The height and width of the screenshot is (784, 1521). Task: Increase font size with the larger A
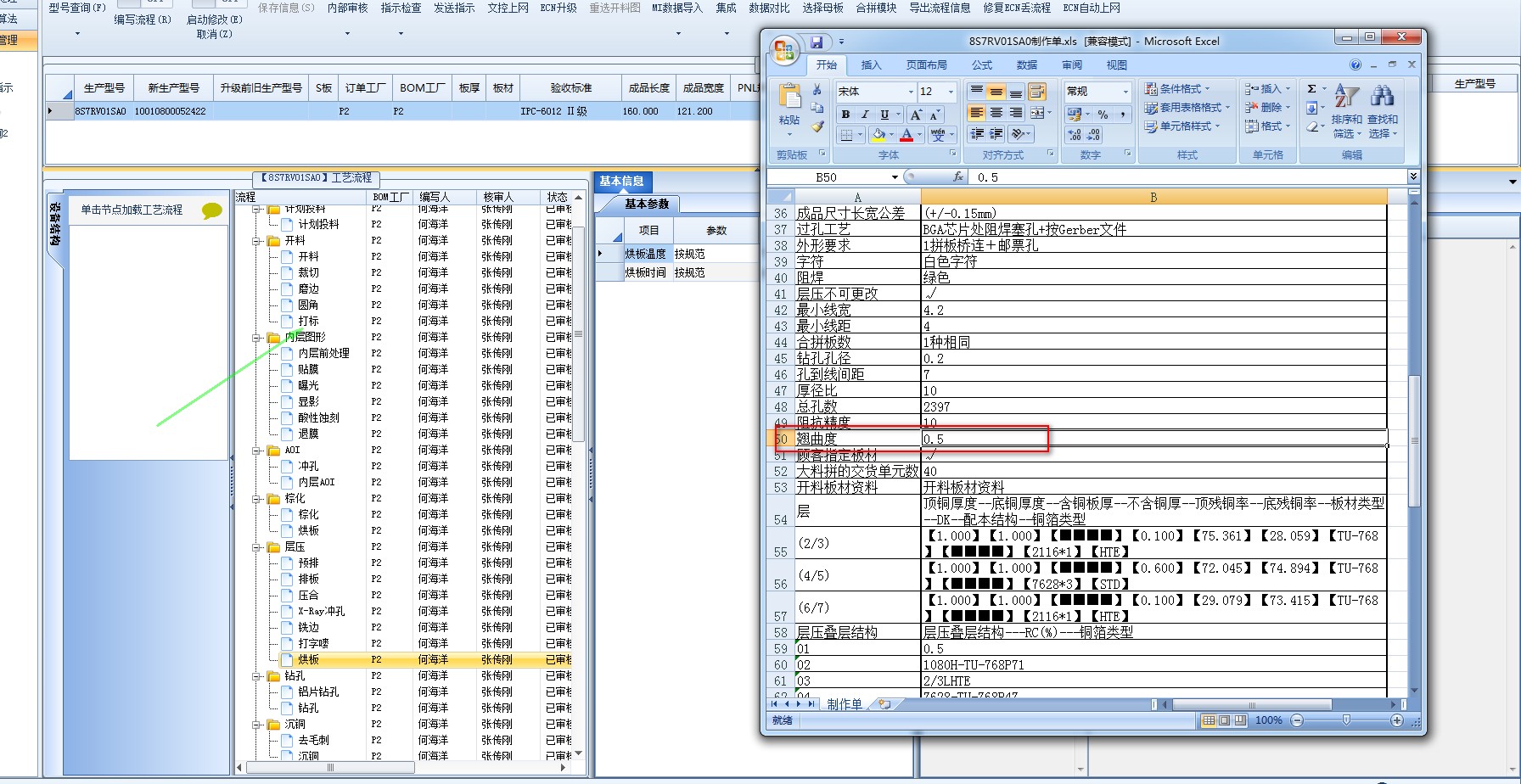click(916, 115)
